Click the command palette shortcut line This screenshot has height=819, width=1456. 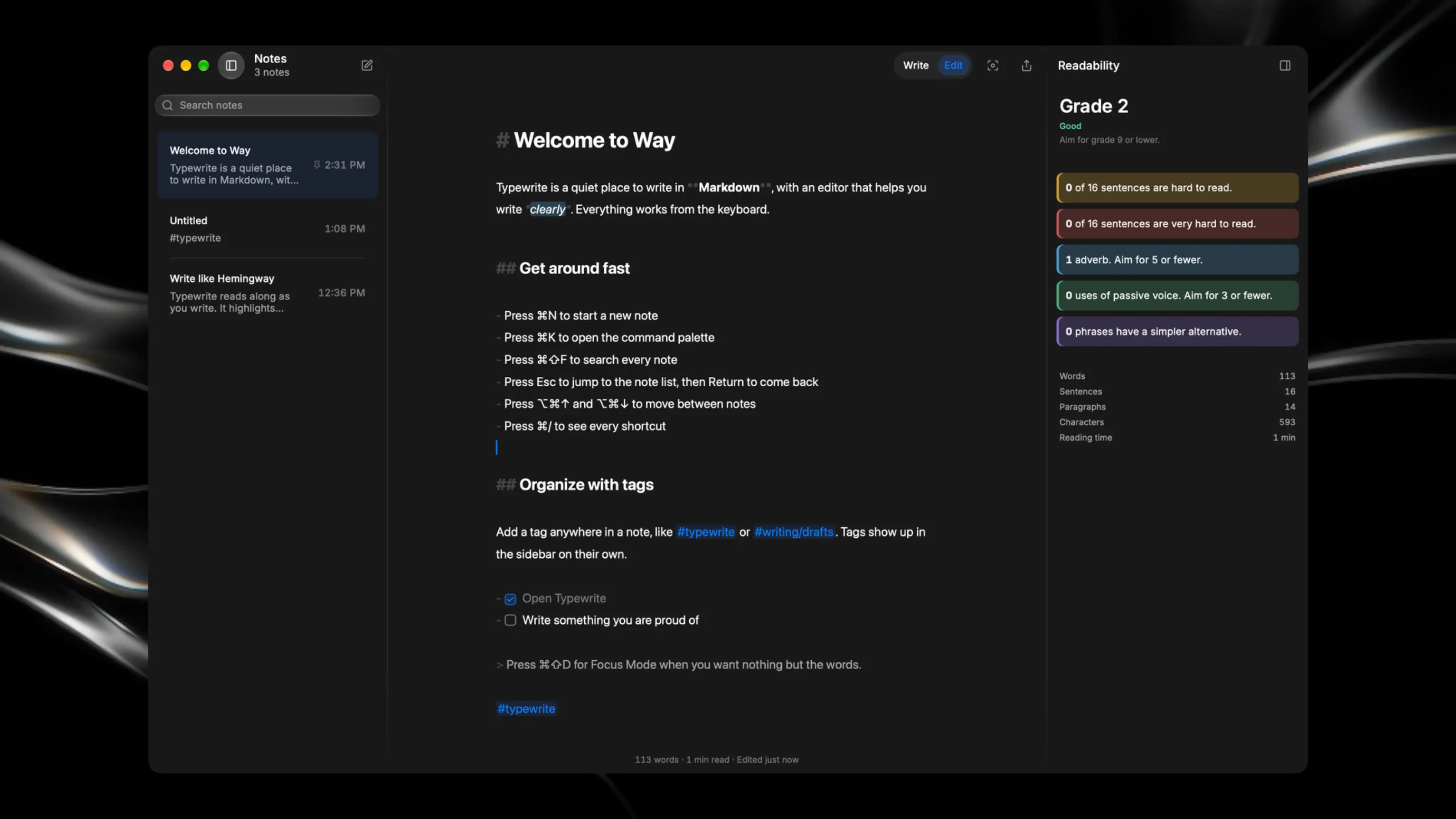(609, 338)
